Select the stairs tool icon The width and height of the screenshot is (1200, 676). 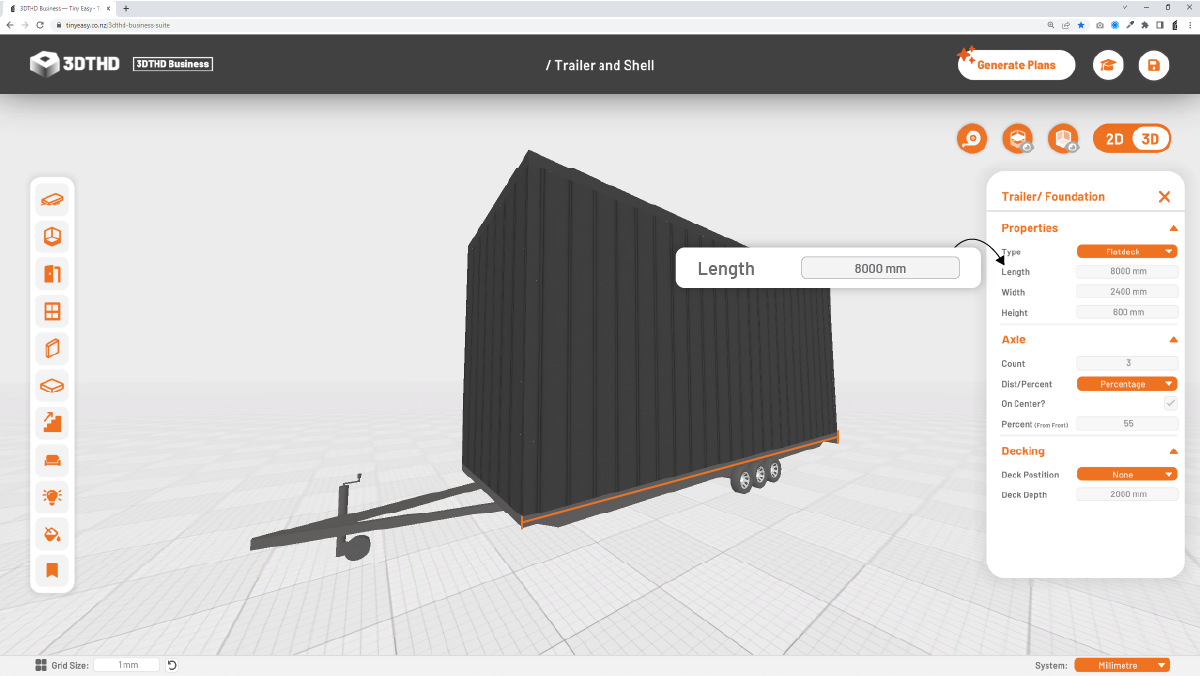click(x=52, y=422)
